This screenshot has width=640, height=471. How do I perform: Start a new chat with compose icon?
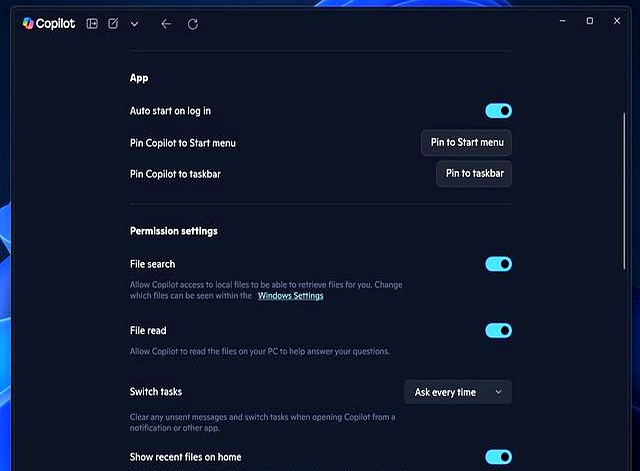[113, 23]
